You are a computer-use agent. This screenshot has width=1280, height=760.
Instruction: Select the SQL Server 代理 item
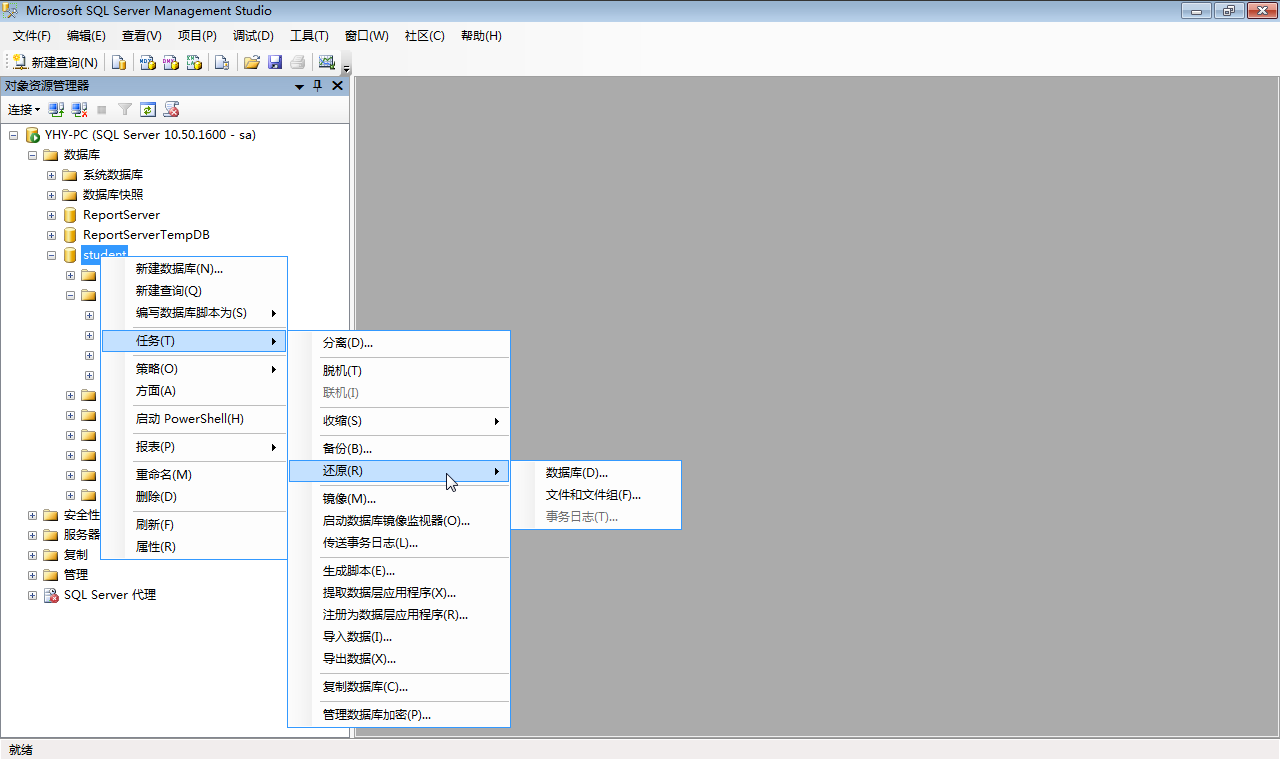coord(110,595)
